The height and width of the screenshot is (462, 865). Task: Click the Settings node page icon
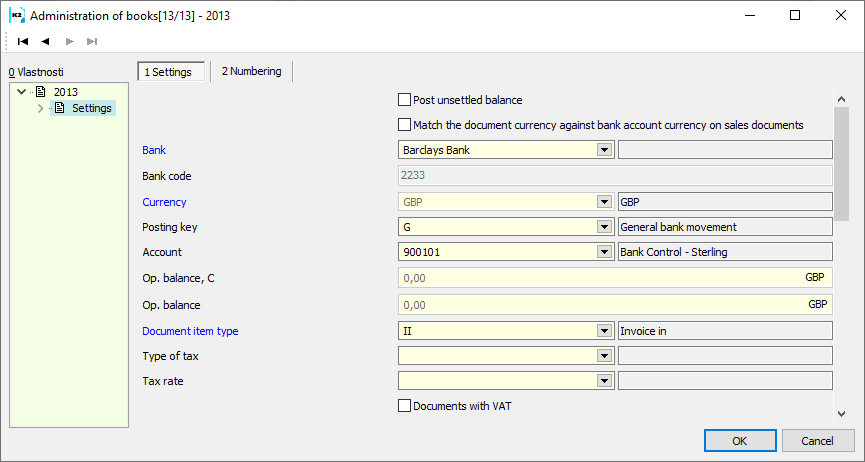pyautogui.click(x=59, y=108)
